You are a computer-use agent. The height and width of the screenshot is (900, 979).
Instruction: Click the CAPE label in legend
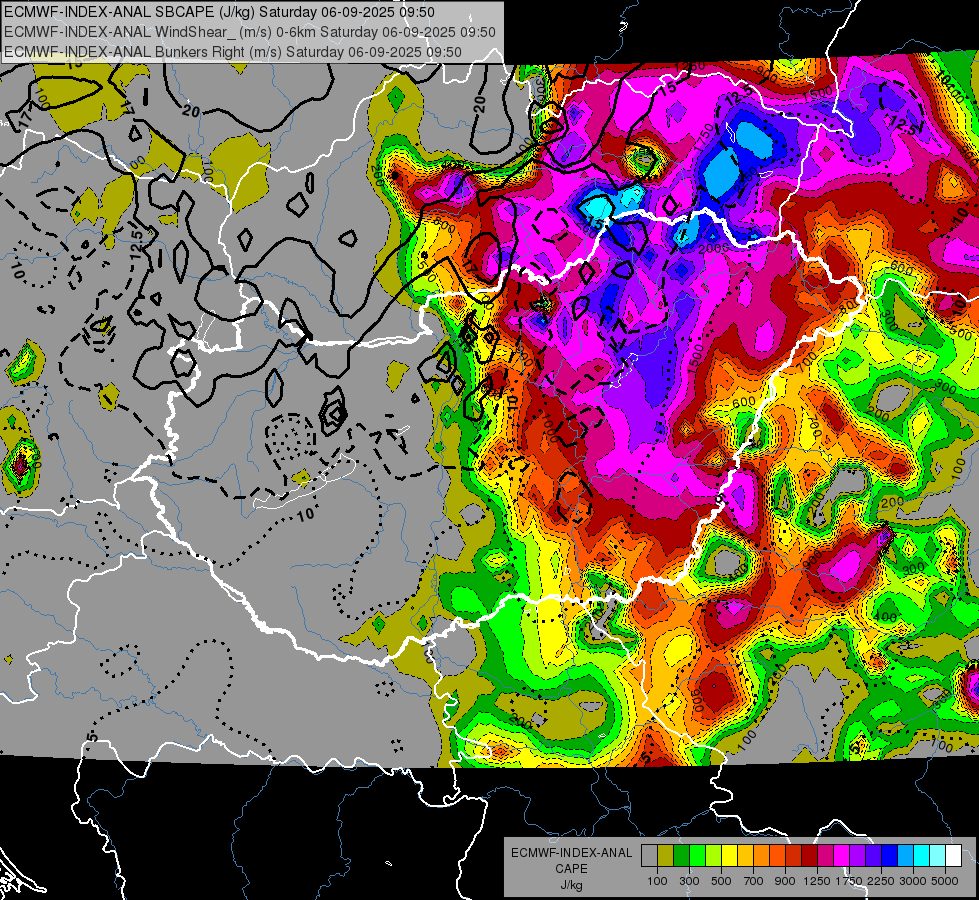[x=571, y=869]
